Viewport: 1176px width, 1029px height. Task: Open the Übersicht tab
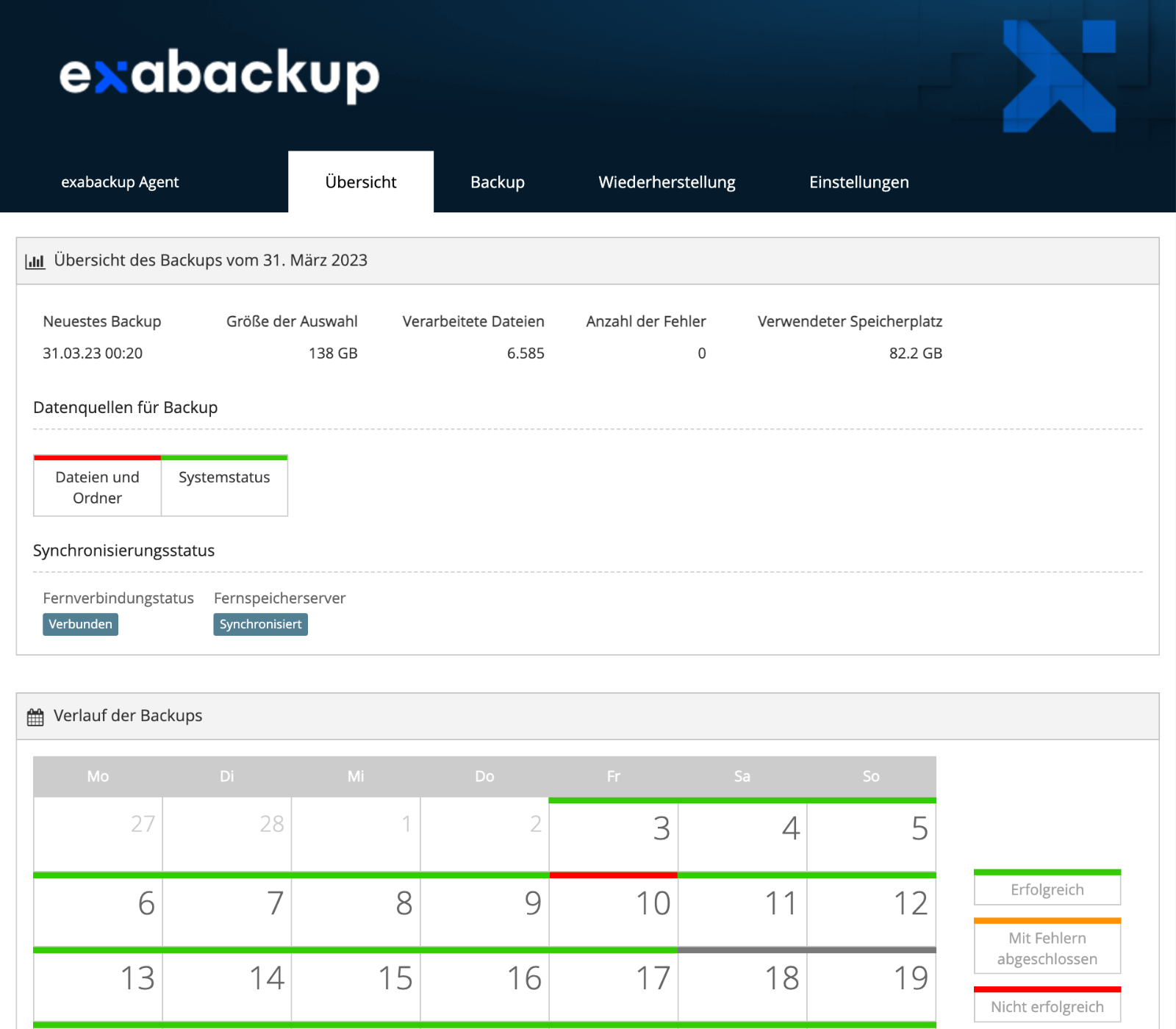[361, 182]
